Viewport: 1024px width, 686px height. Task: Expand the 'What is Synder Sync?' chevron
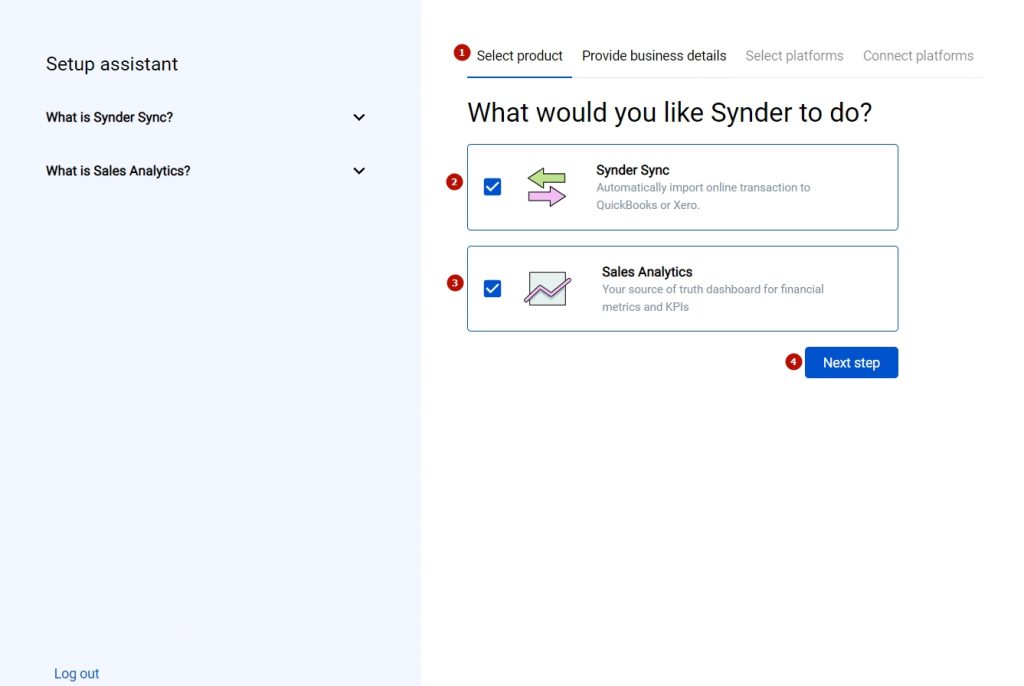(359, 118)
